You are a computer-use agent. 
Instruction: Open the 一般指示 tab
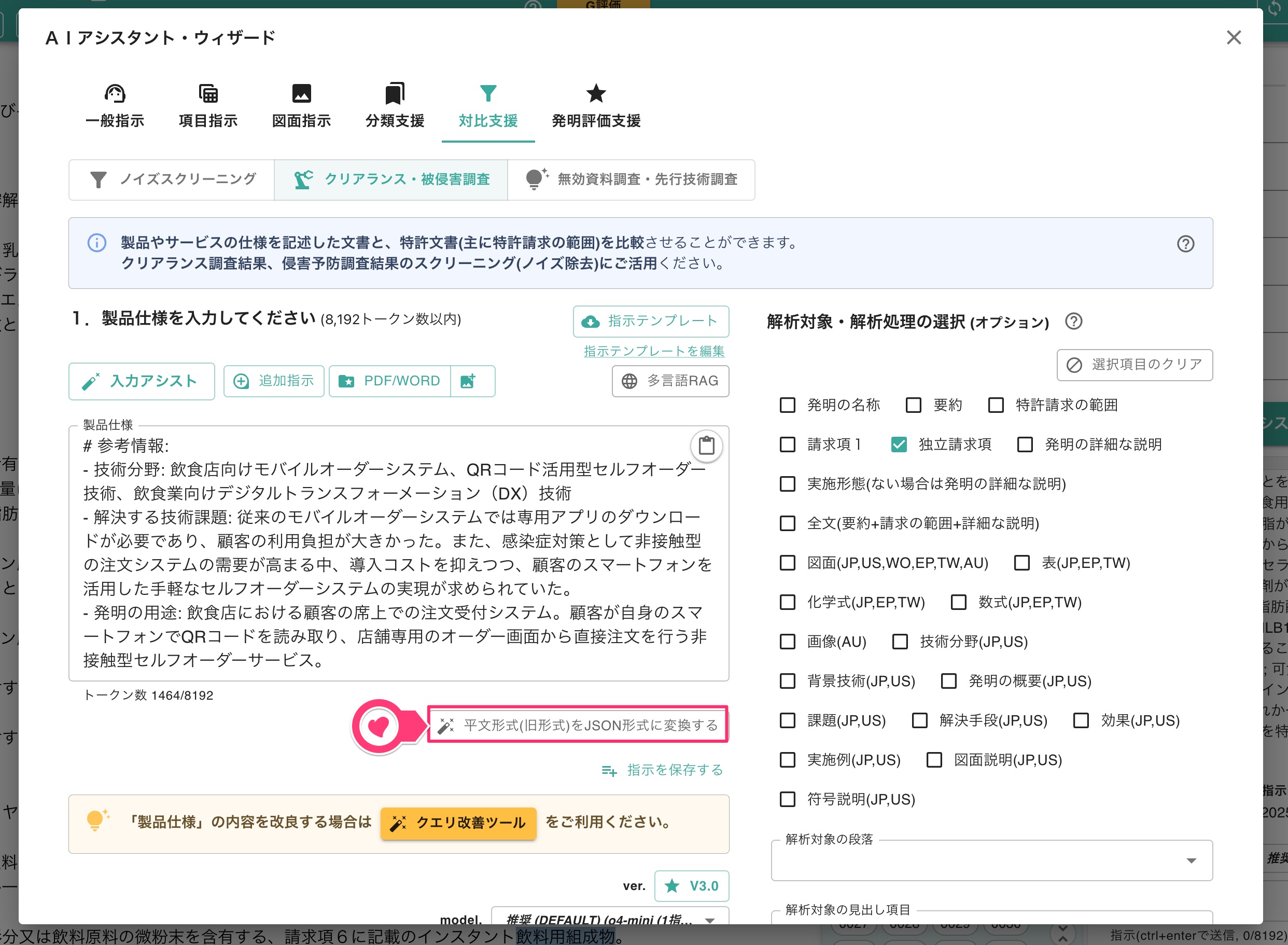[x=115, y=106]
